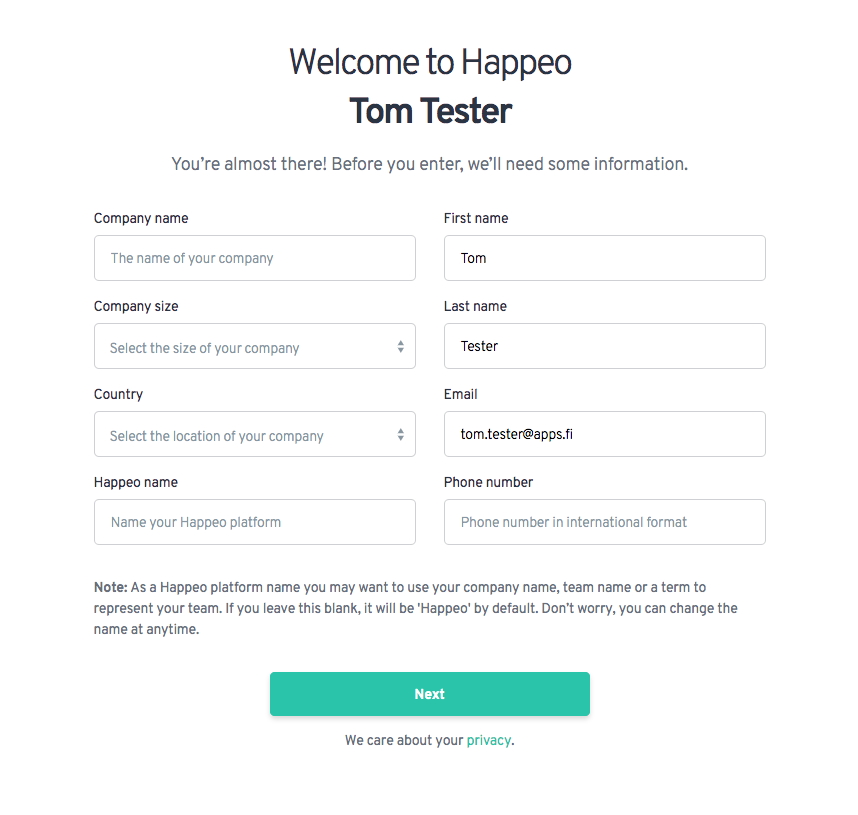Viewport: 858px width, 815px height.
Task: Click the First name field containing Tom
Action: (x=604, y=258)
